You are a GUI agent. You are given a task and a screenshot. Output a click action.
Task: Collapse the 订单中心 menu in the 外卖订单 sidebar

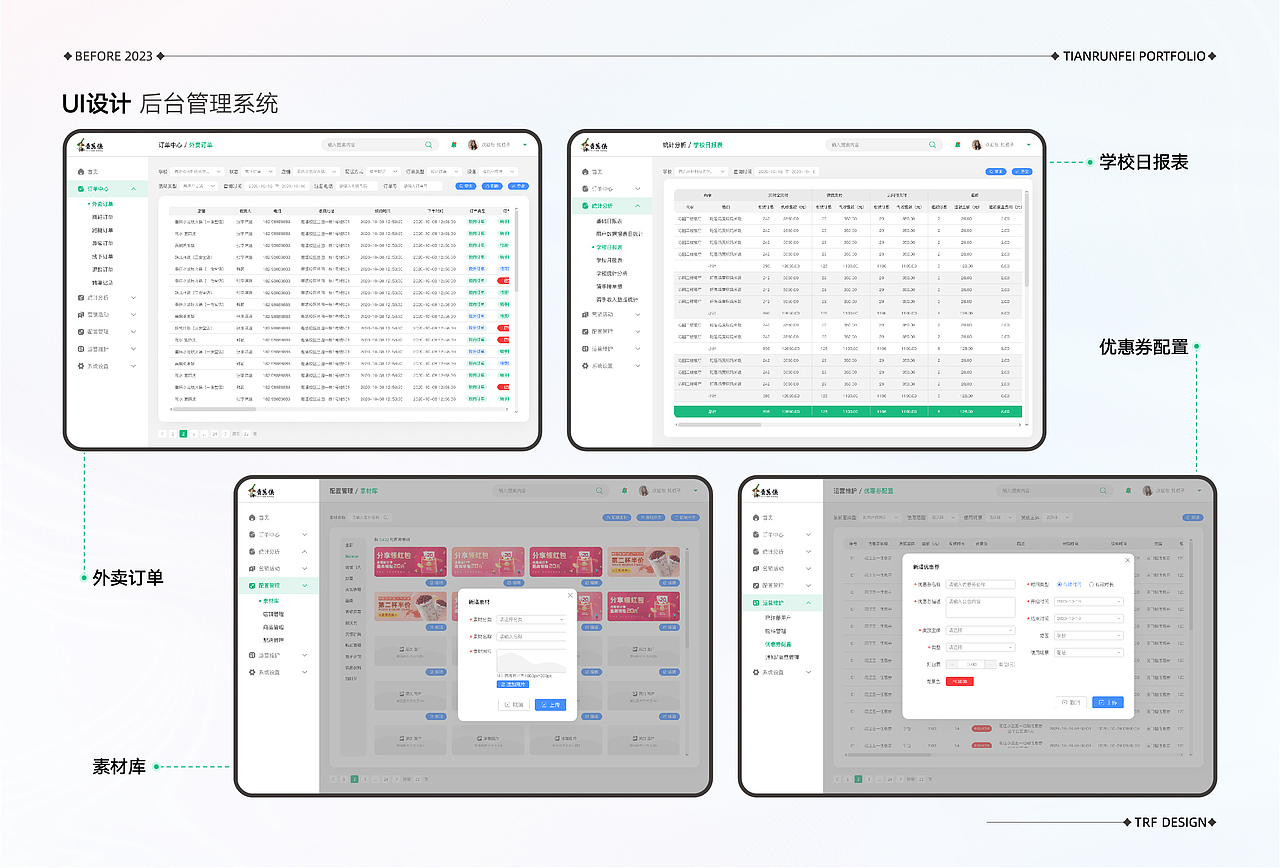133,188
